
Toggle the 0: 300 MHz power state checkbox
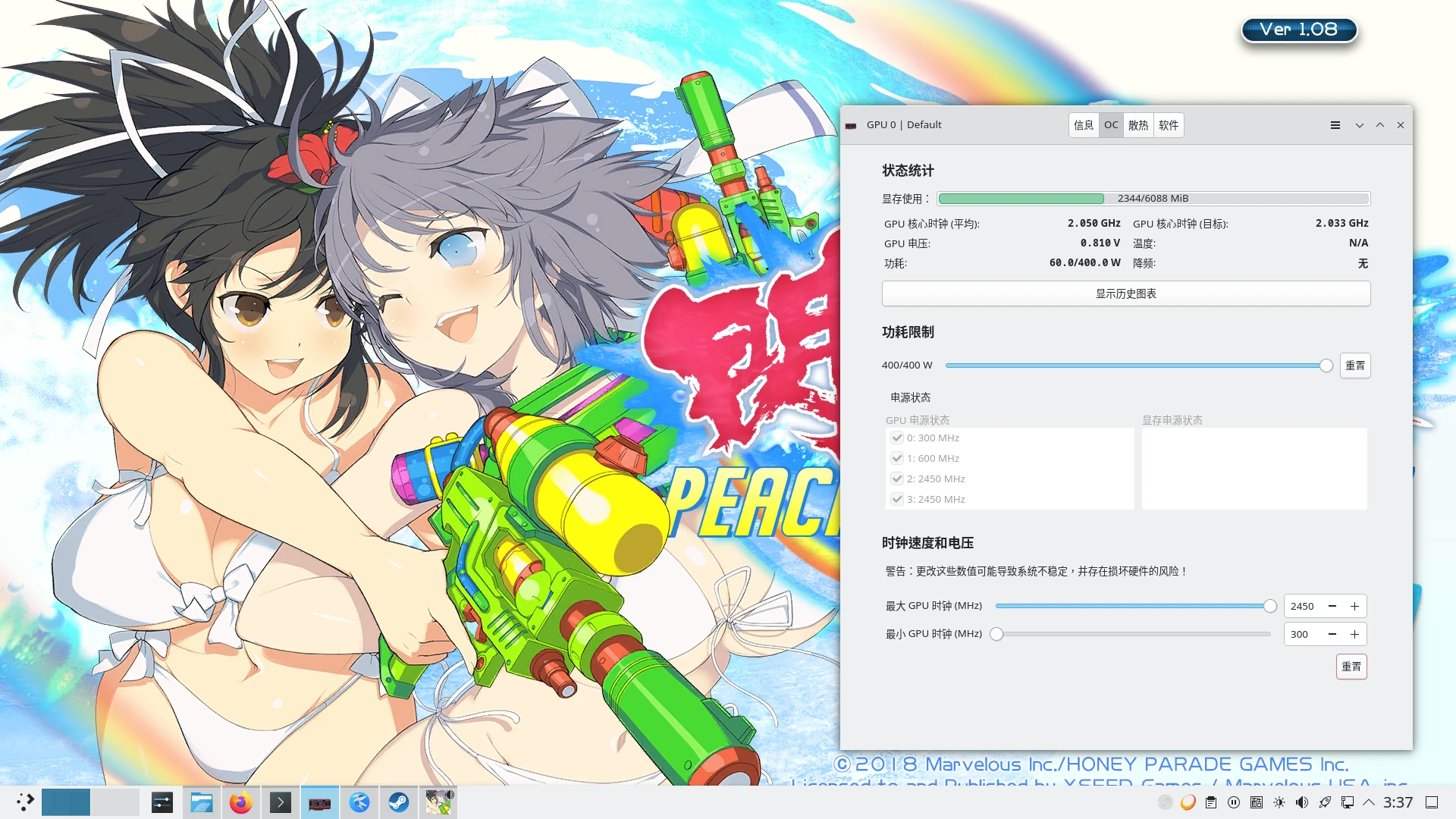click(897, 438)
